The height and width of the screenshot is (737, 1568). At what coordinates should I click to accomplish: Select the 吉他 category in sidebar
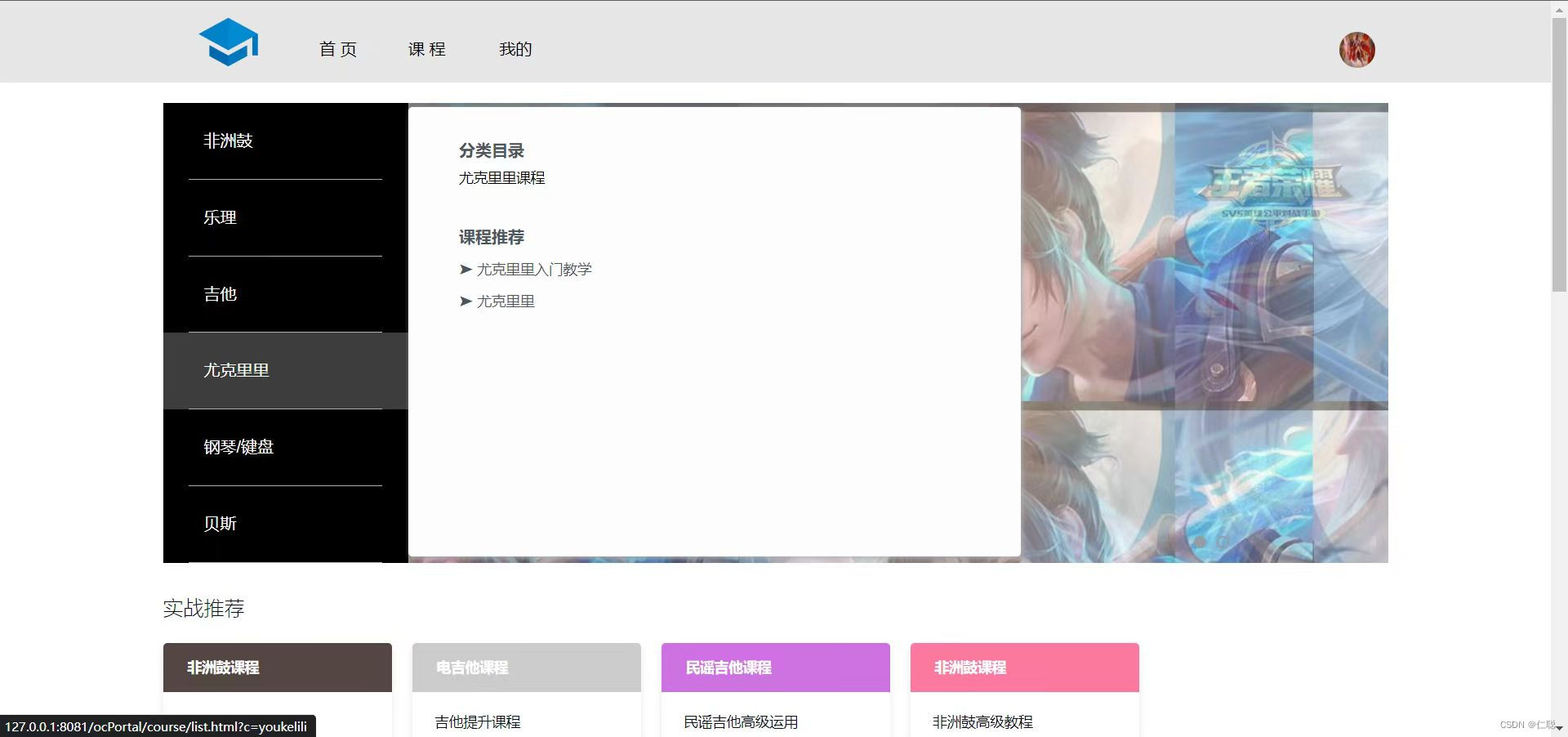285,294
